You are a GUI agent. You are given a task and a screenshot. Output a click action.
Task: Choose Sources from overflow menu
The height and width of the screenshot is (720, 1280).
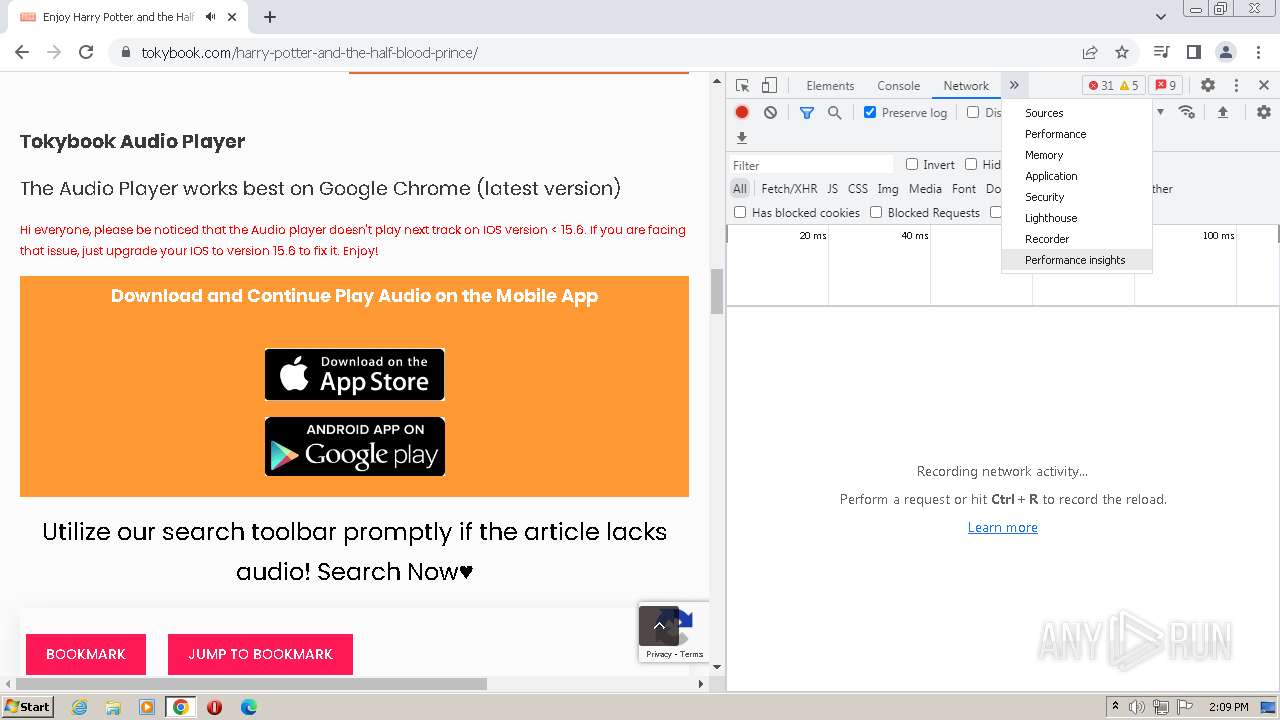pos(1077,113)
